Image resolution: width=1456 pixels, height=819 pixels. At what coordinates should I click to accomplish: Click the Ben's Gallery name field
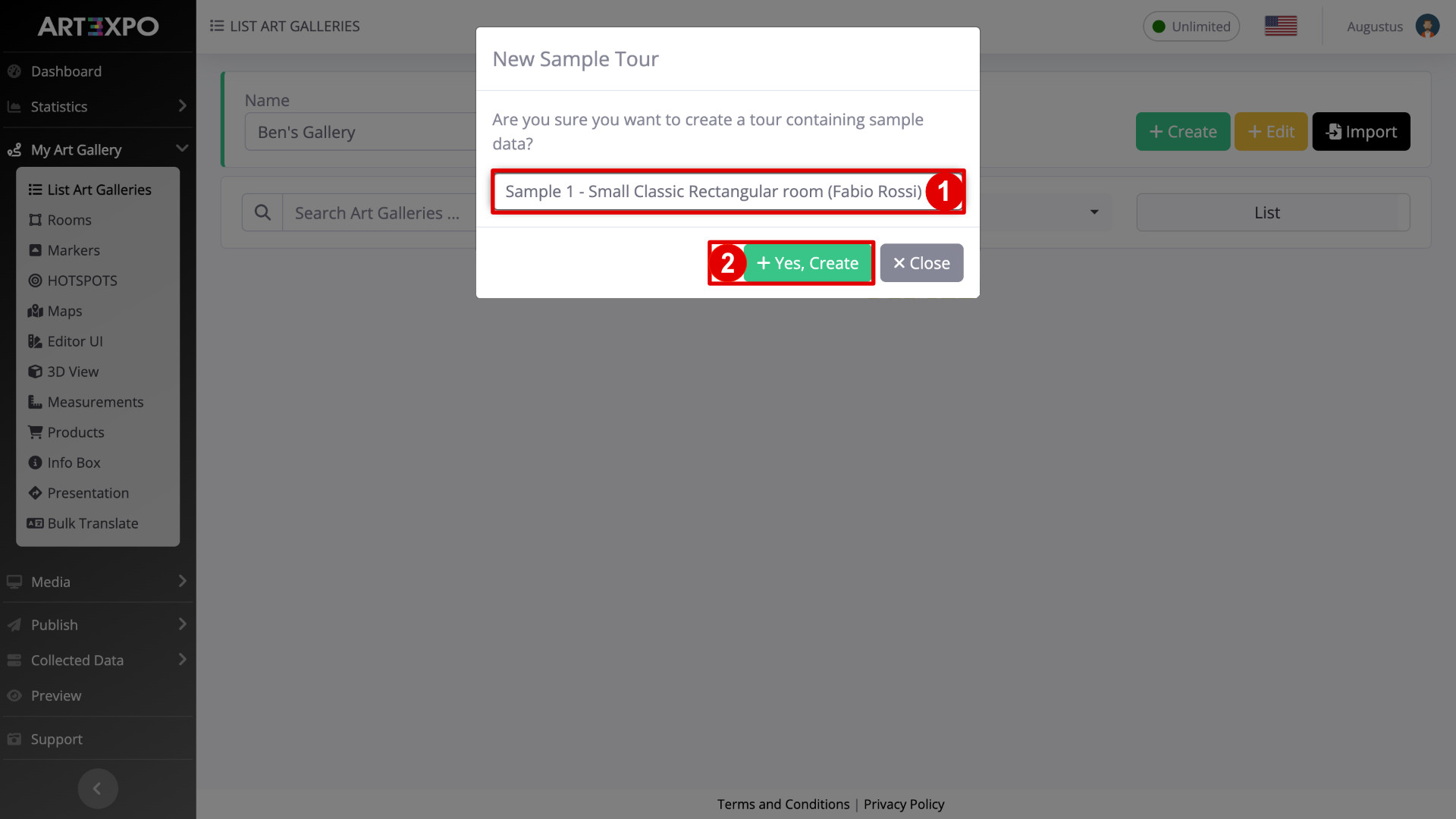pos(360,132)
